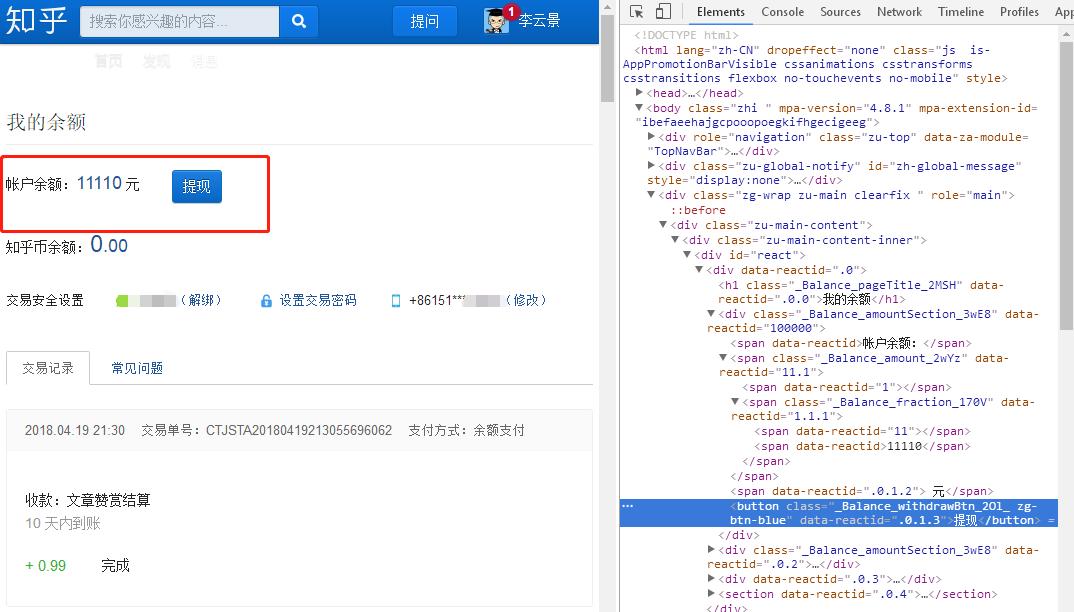Expand the head element node
Screen dimensions: 1074x612
[x=638, y=92]
